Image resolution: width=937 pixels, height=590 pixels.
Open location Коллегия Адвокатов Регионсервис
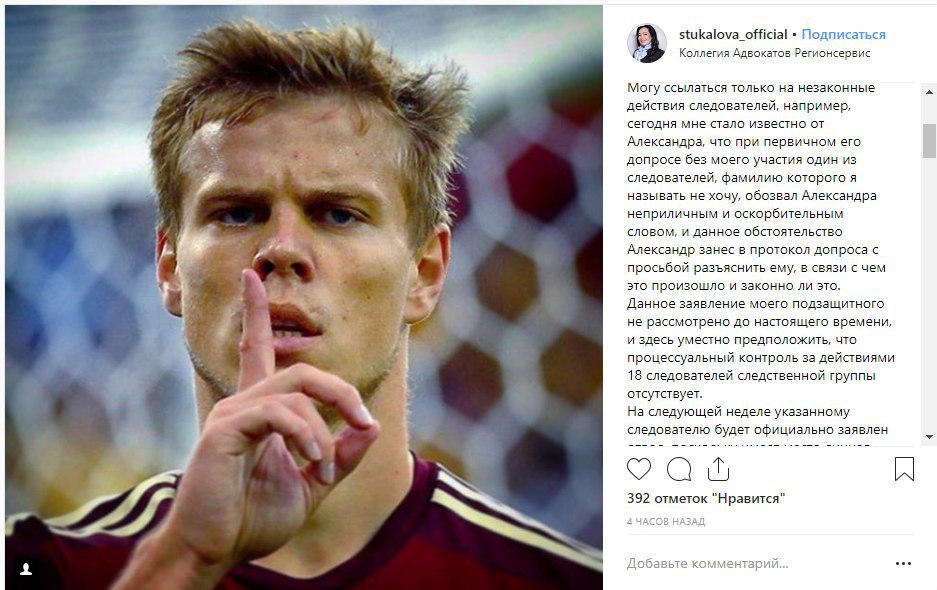point(774,53)
